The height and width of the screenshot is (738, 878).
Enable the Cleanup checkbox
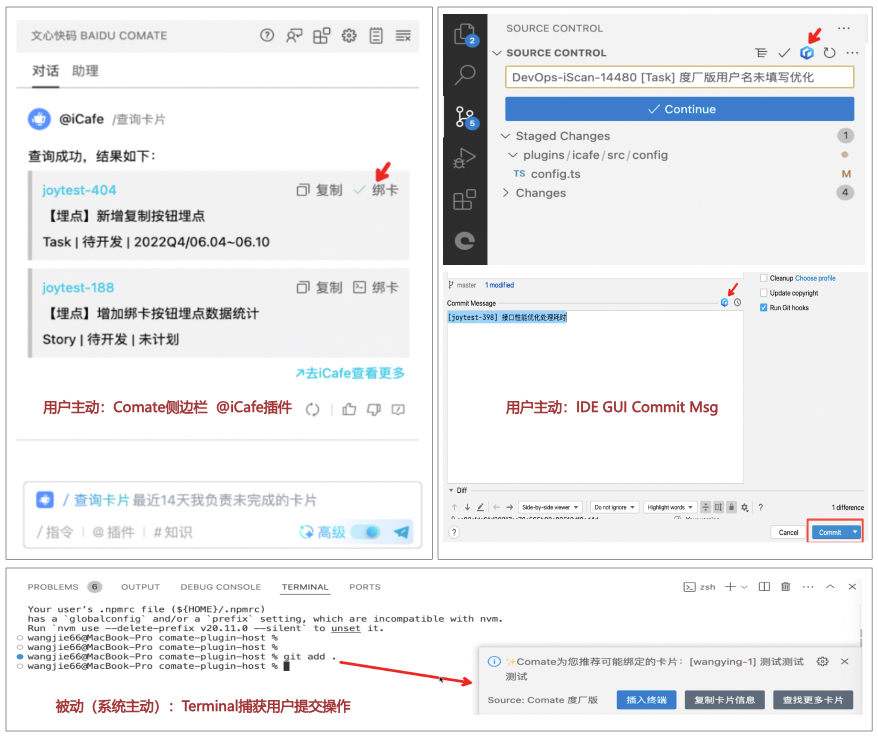pyautogui.click(x=763, y=278)
